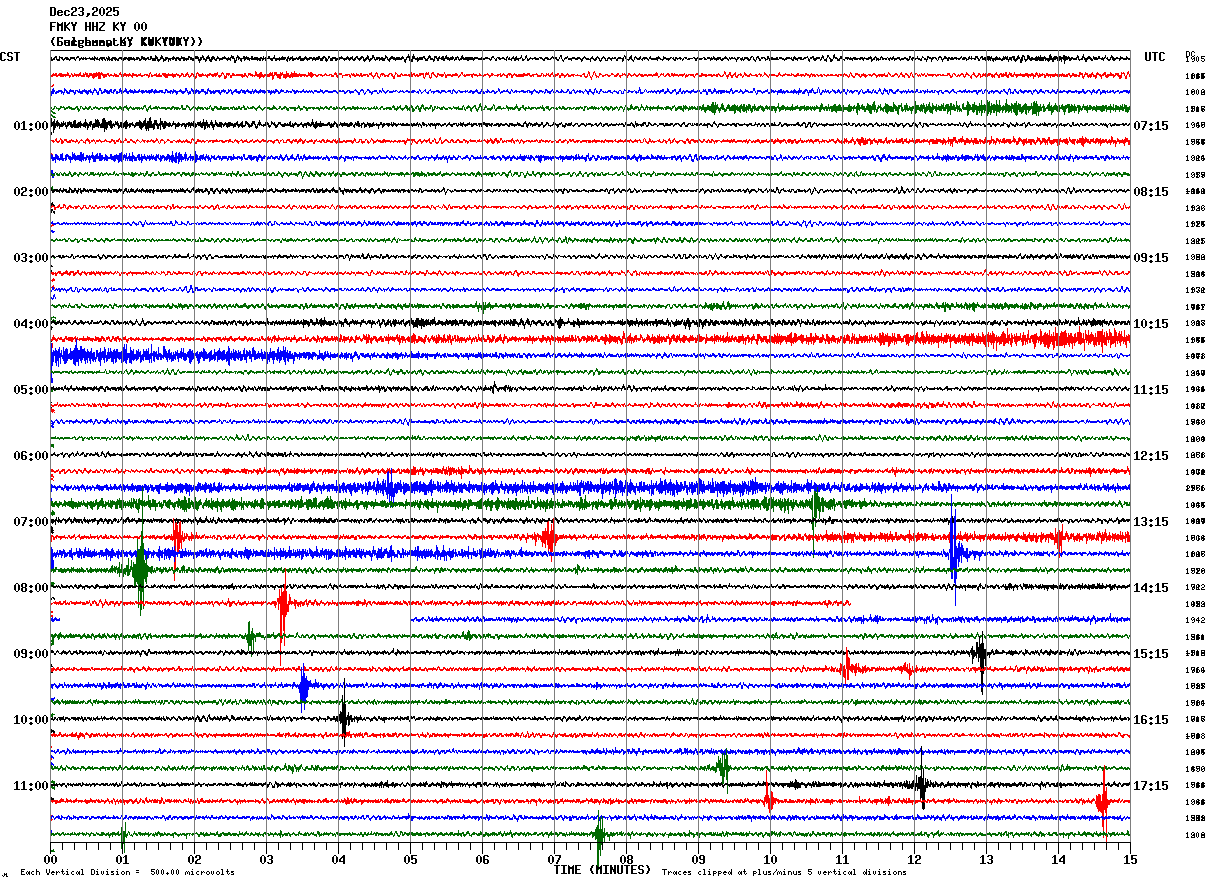Select the 08:00 CST hour label
The height and width of the screenshot is (886, 1210).
31,588
